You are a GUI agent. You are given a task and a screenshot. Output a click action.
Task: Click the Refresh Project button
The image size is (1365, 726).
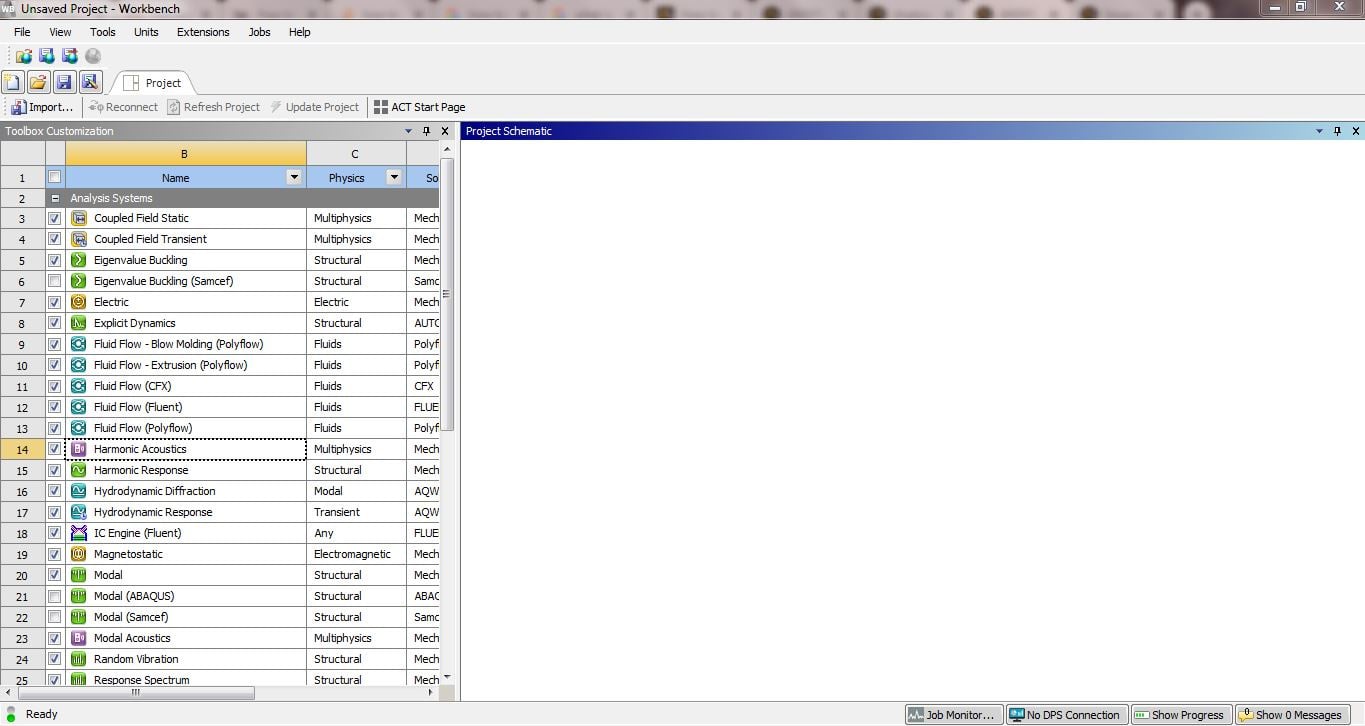[x=213, y=107]
